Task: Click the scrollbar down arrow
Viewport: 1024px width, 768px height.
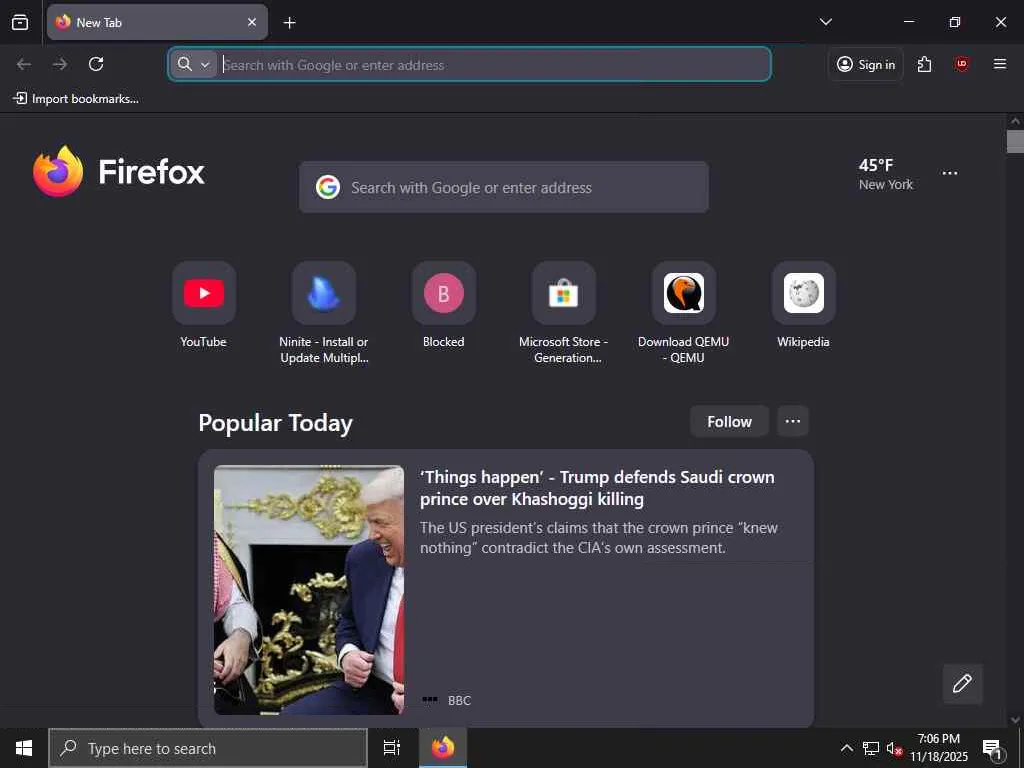Action: pyautogui.click(x=1015, y=720)
